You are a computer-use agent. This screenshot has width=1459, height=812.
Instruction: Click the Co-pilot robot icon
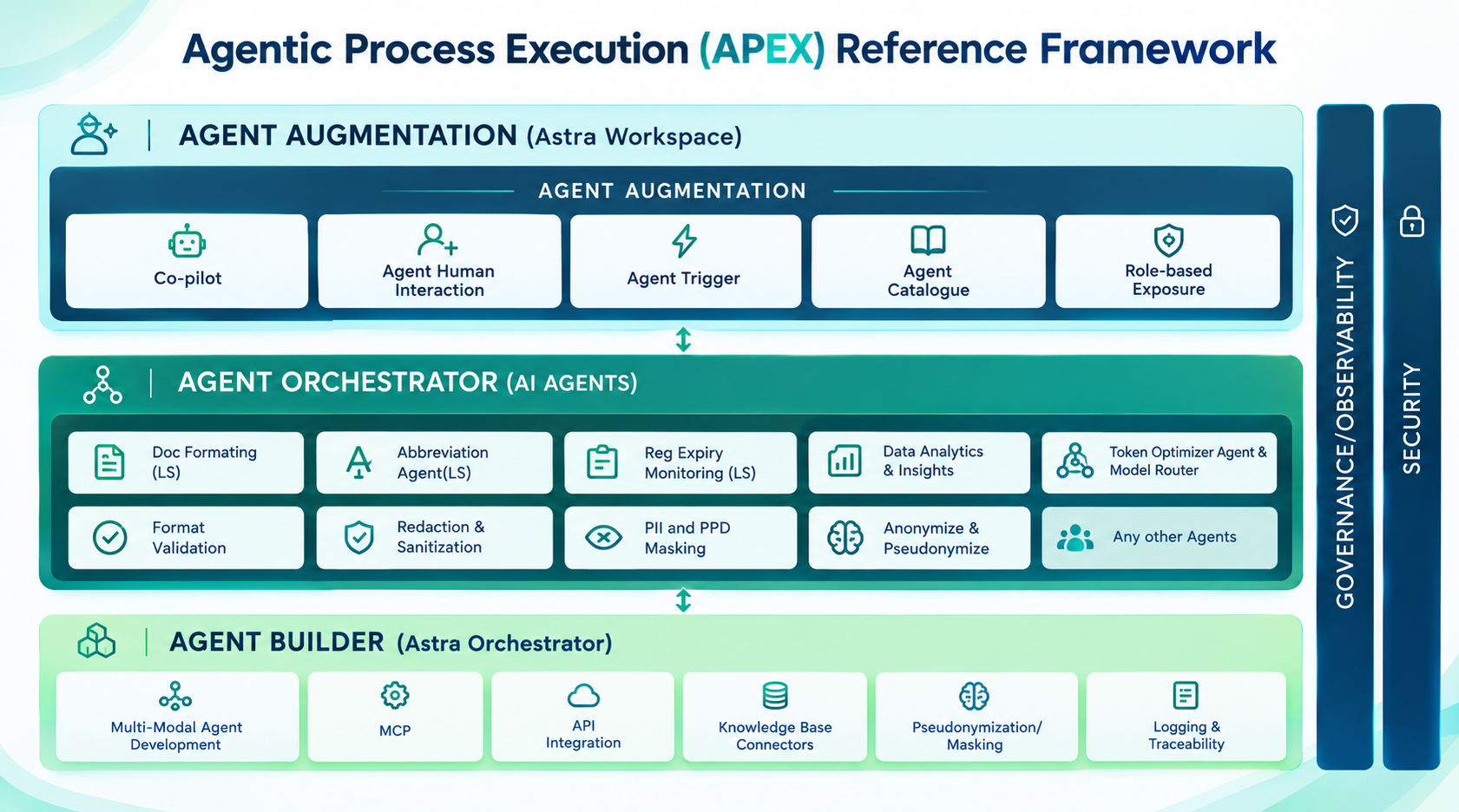(x=187, y=242)
